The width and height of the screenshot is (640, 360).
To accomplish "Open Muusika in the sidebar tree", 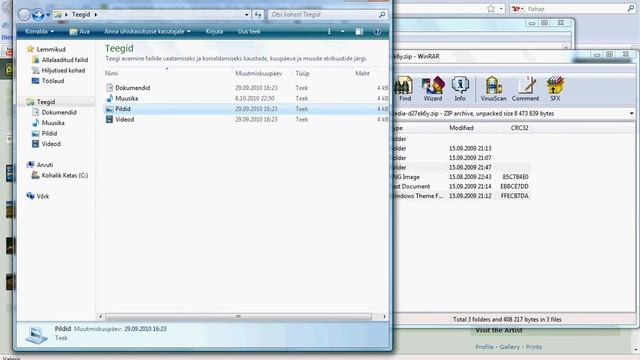I will click(x=48, y=123).
